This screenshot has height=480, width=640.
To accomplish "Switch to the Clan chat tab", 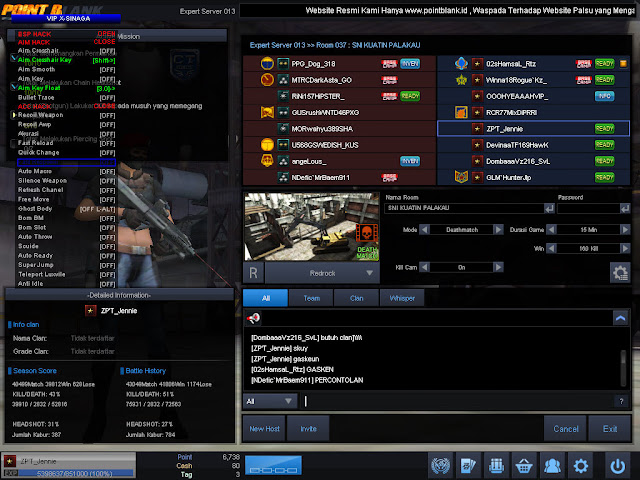I will coord(356,298).
